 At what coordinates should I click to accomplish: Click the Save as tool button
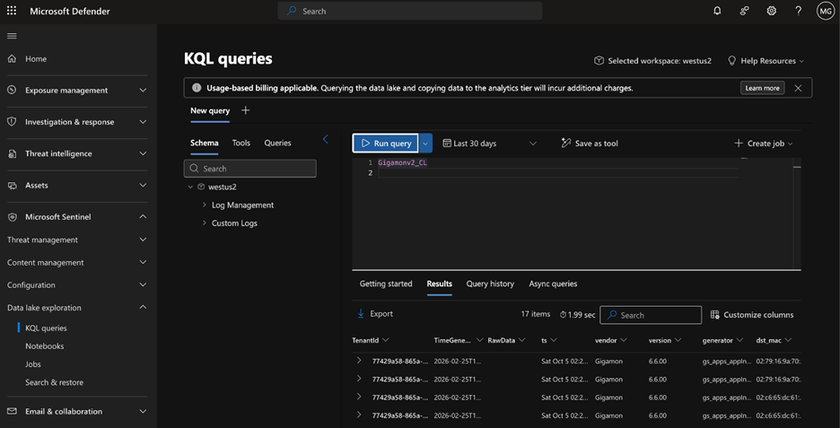pos(589,143)
